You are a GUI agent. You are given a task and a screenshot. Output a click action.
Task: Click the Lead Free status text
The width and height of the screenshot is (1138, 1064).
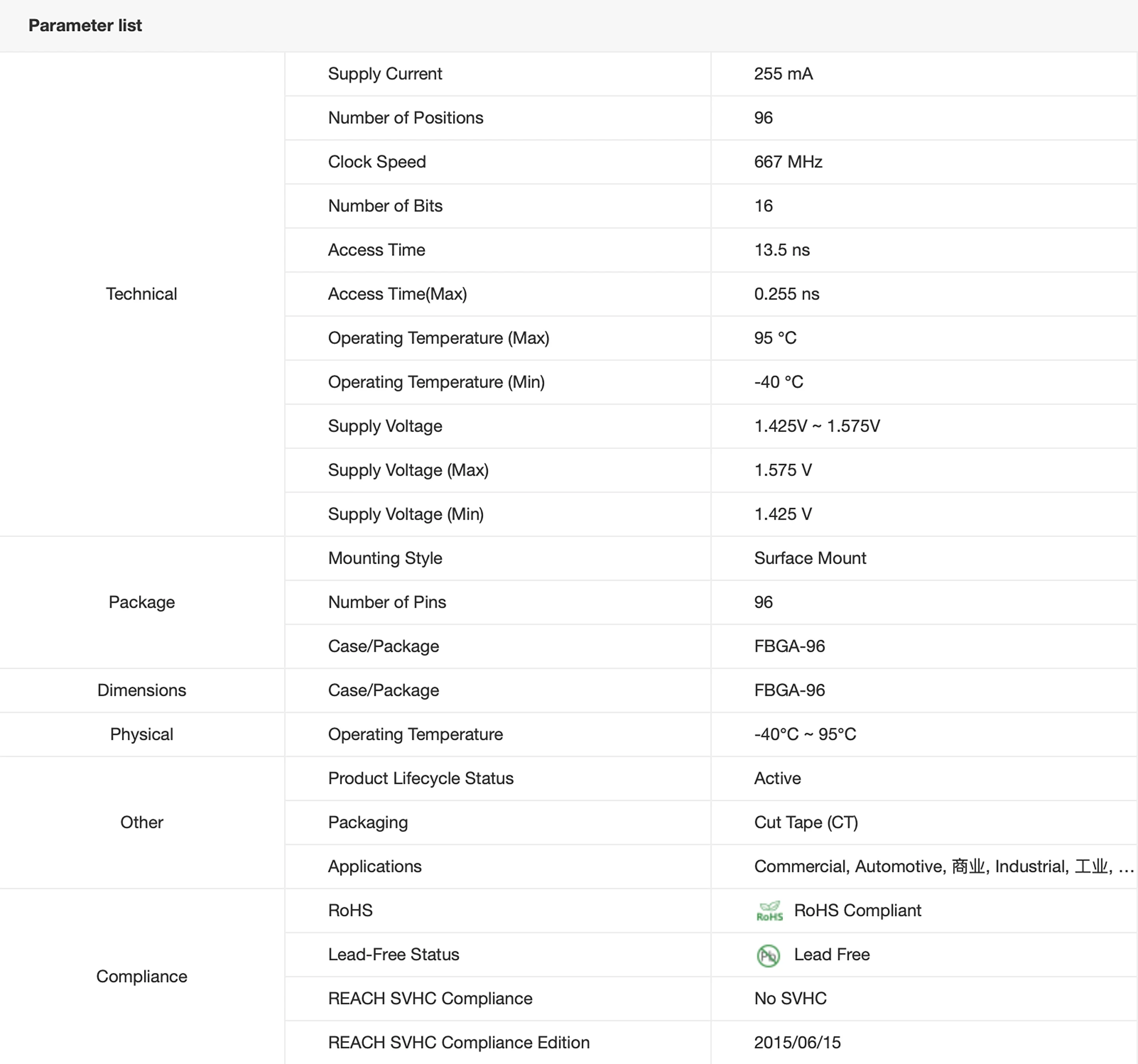[x=831, y=954]
